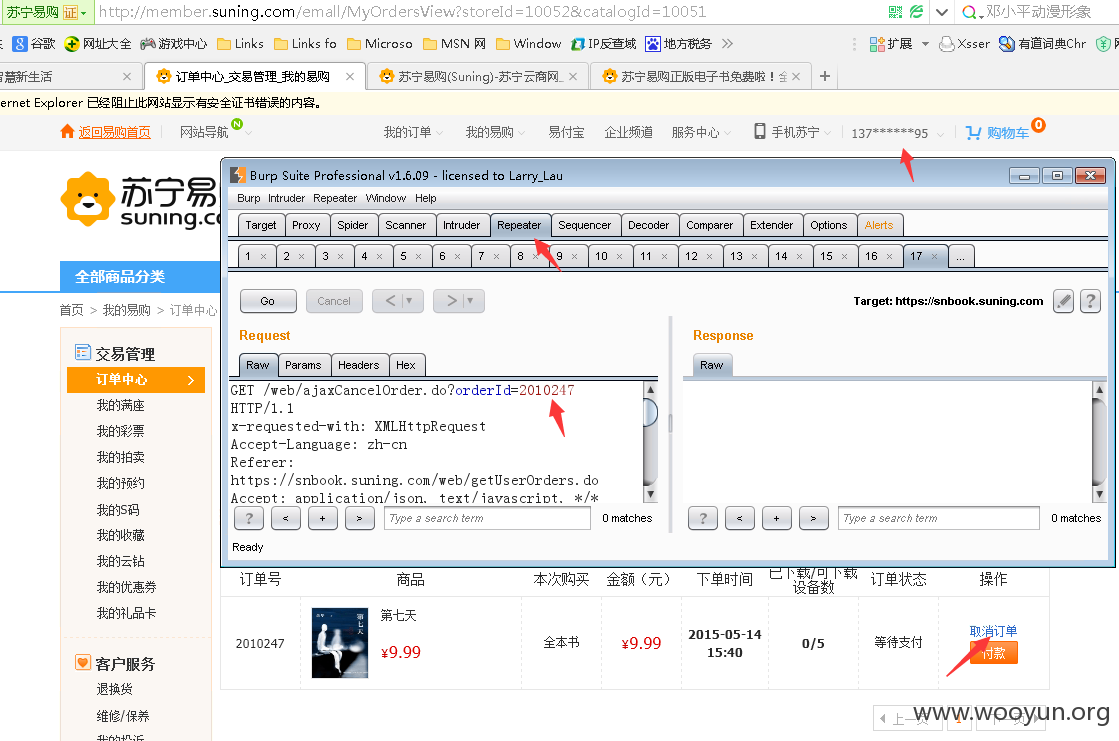The image size is (1119, 741).
Task: Click the 第七天 book cover thumbnail
Action: tap(340, 642)
